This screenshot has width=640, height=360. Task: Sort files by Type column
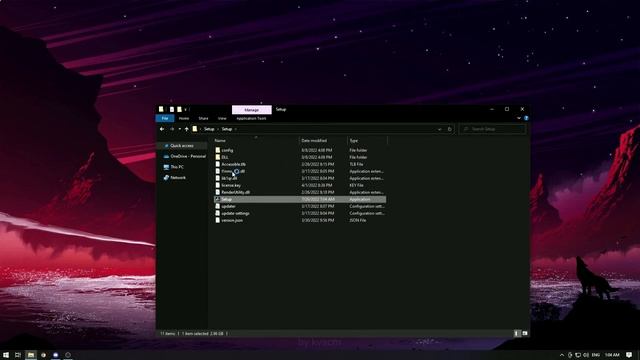pyautogui.click(x=354, y=140)
